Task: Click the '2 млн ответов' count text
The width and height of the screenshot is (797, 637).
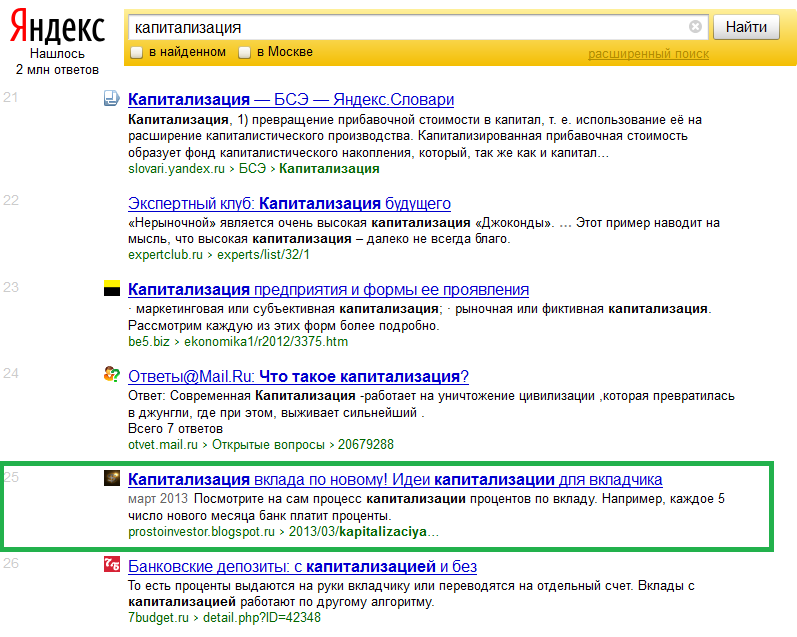Action: pos(57,70)
